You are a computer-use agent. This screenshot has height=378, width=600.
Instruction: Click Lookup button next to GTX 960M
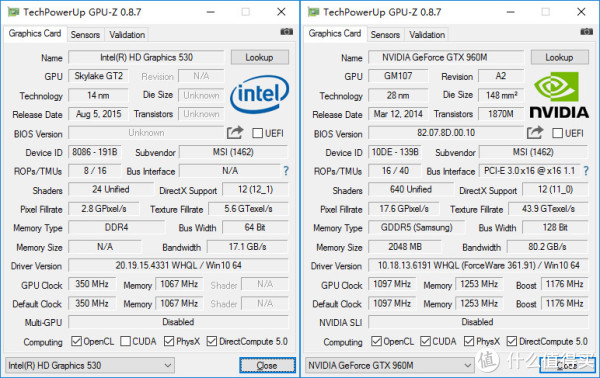559,57
